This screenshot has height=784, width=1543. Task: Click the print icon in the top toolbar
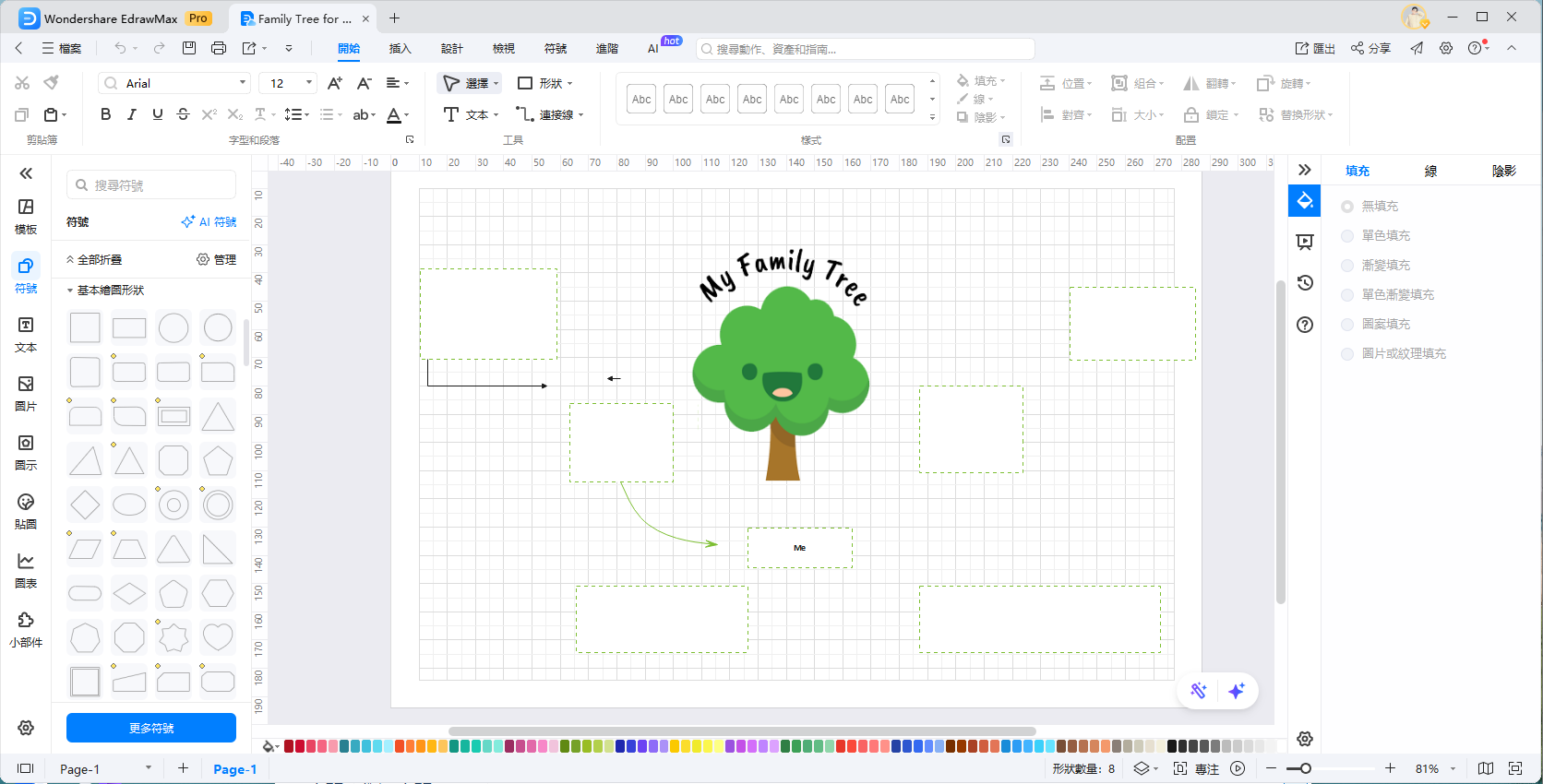click(219, 48)
